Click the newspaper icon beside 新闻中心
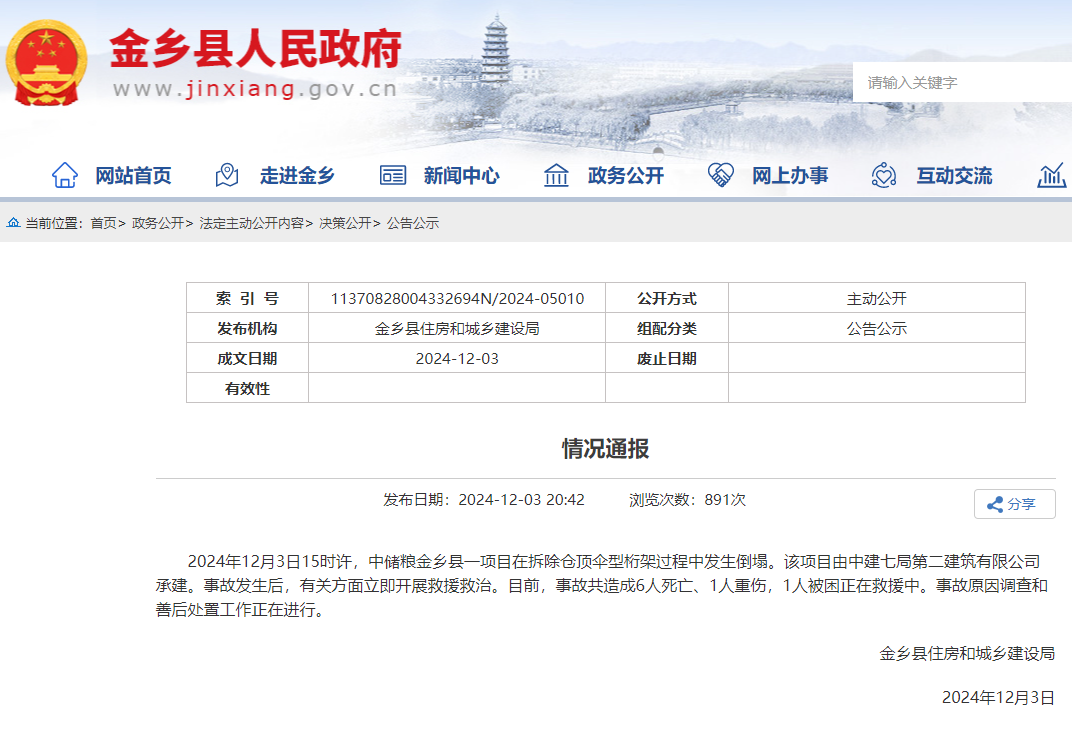Image resolution: width=1072 pixels, height=732 pixels. click(x=393, y=174)
